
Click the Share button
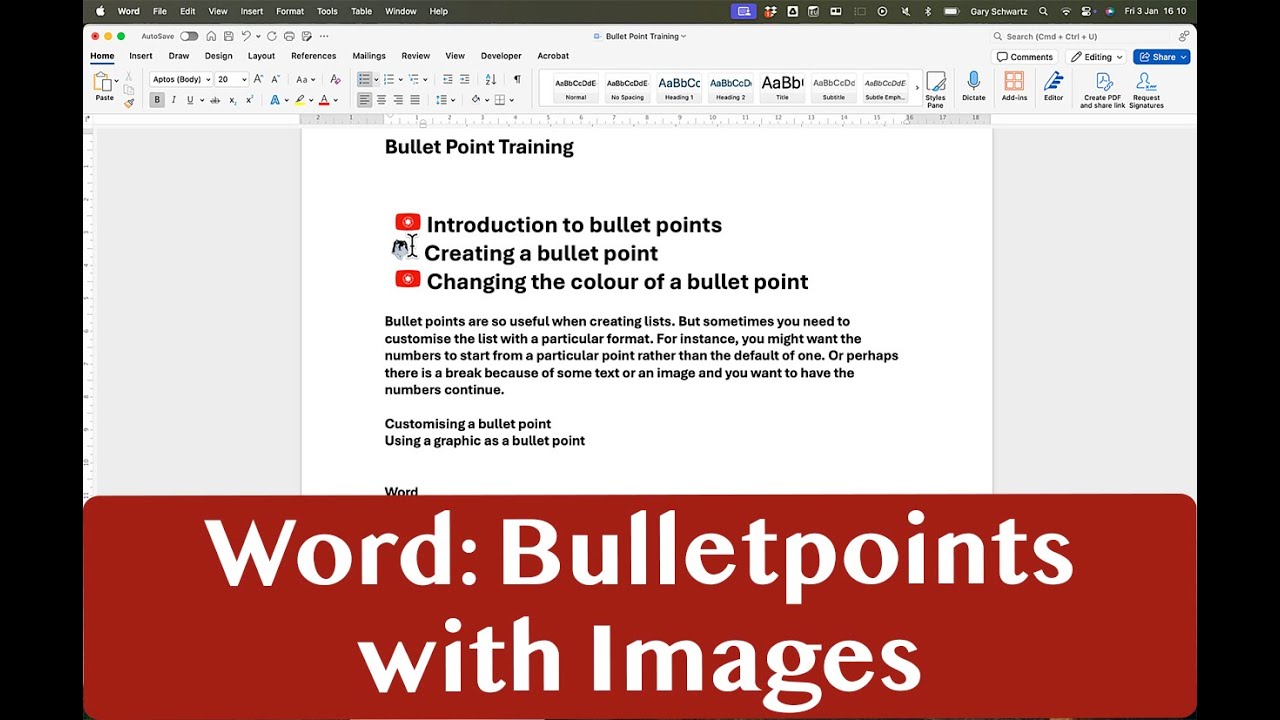click(1160, 56)
